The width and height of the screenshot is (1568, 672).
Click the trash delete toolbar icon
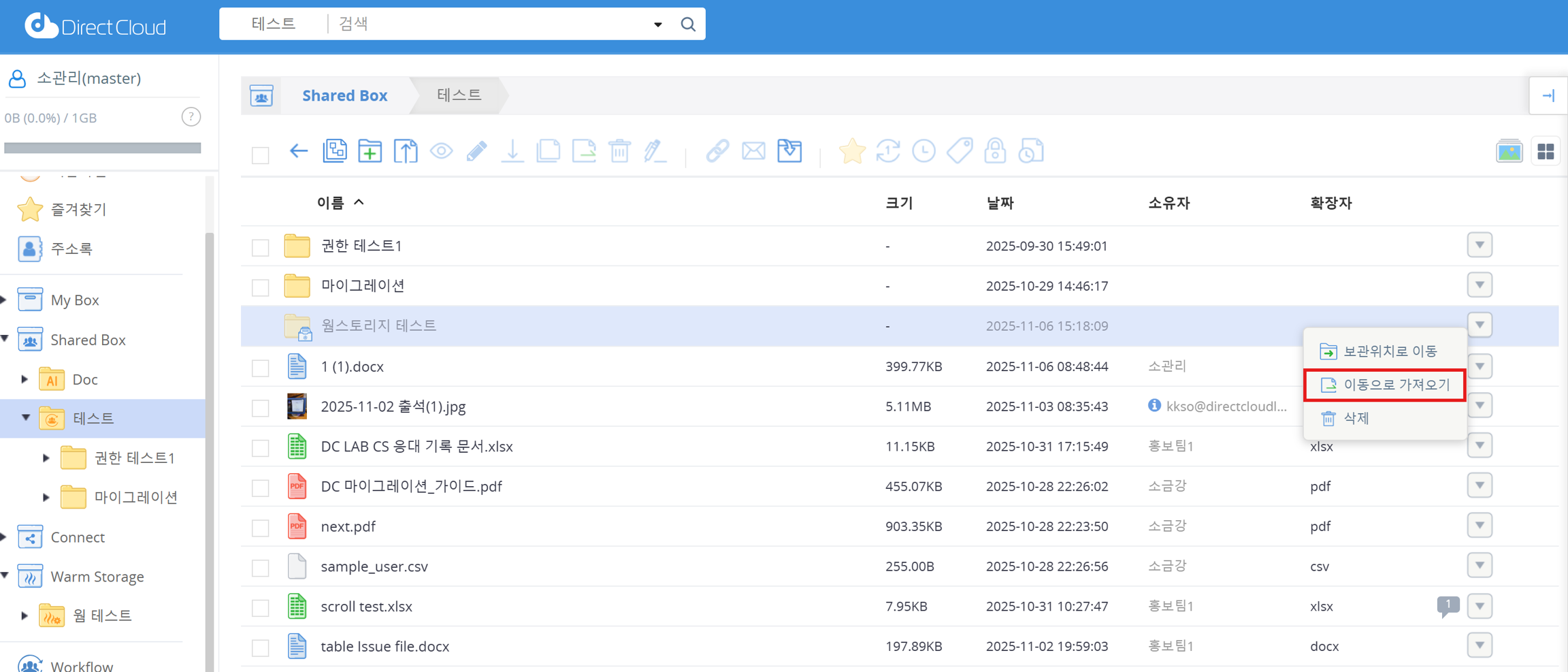pyautogui.click(x=619, y=151)
